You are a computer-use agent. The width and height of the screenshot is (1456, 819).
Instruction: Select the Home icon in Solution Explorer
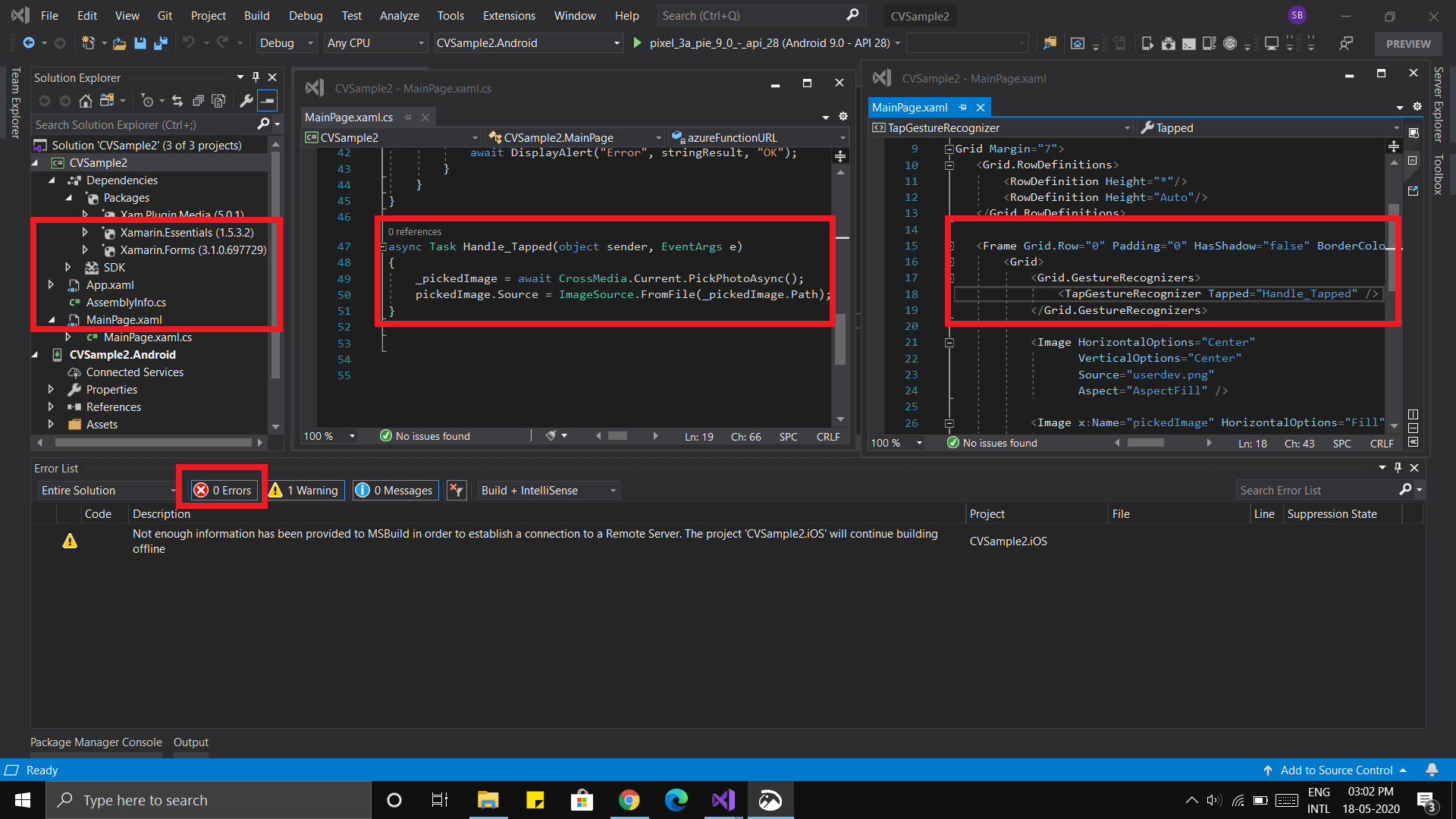pos(86,100)
